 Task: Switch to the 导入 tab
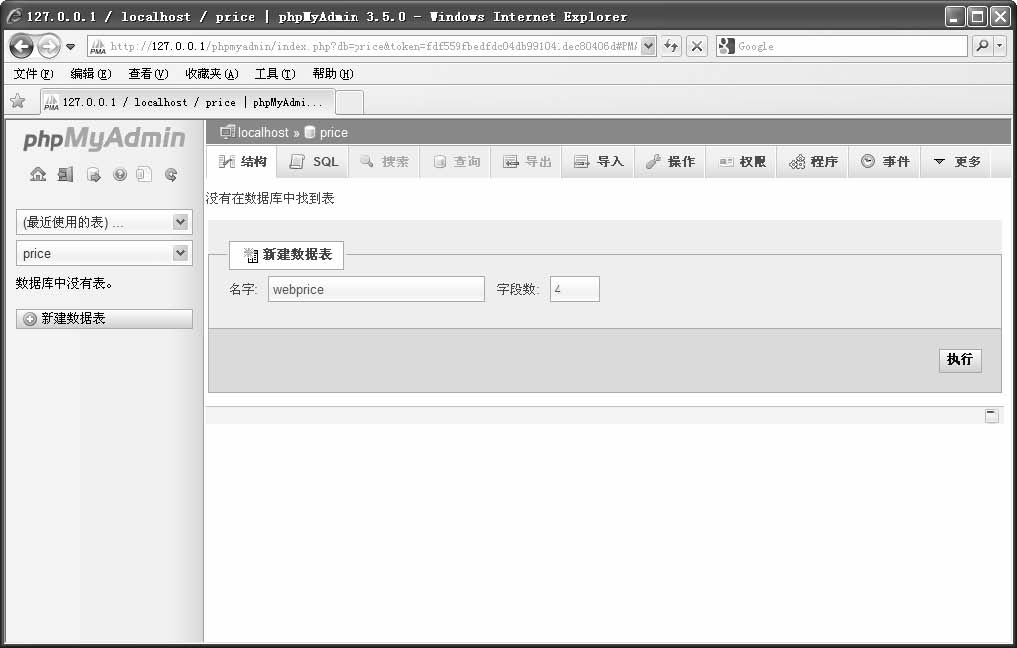click(599, 162)
